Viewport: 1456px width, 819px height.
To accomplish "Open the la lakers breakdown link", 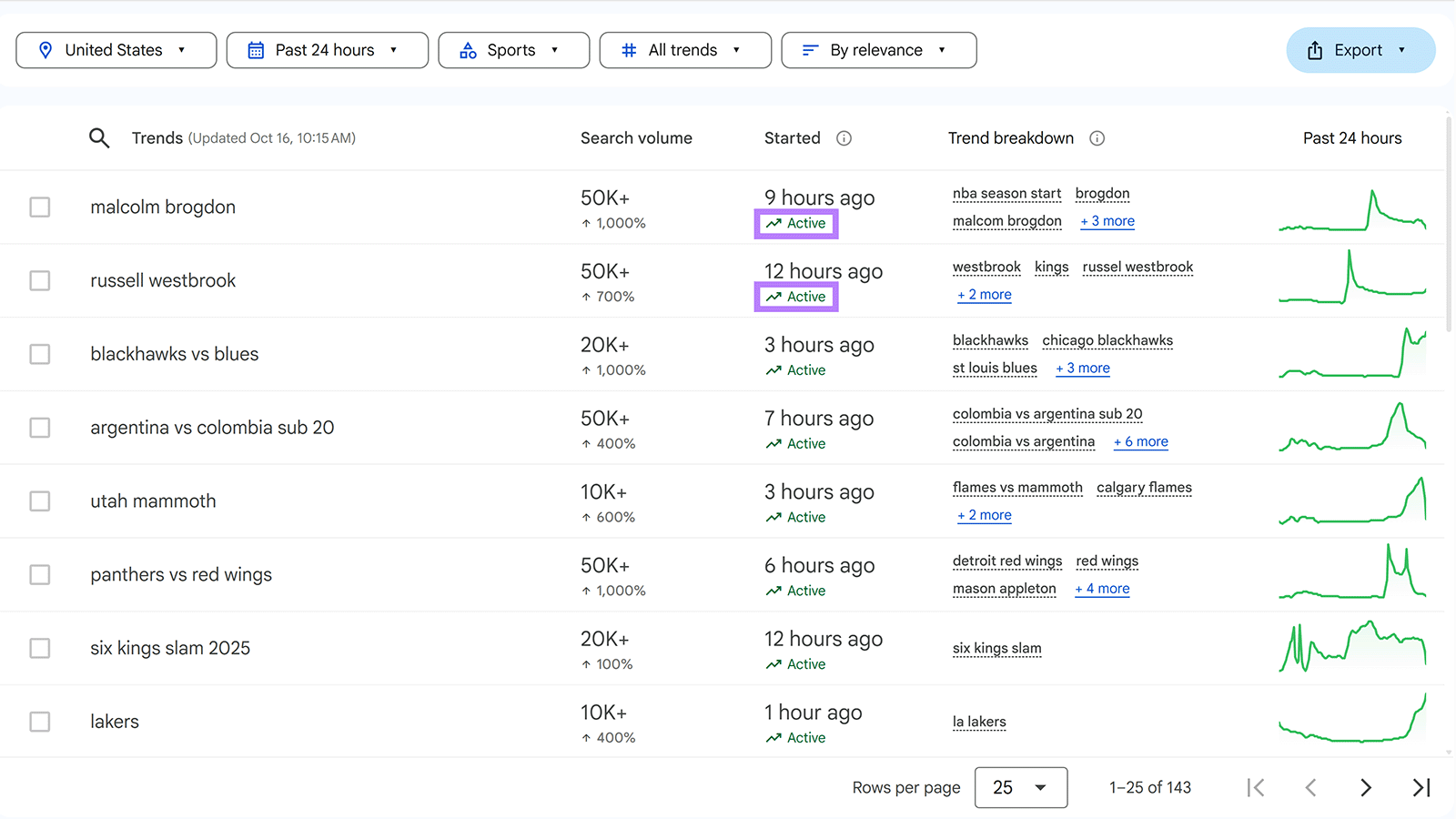I will [x=979, y=722].
